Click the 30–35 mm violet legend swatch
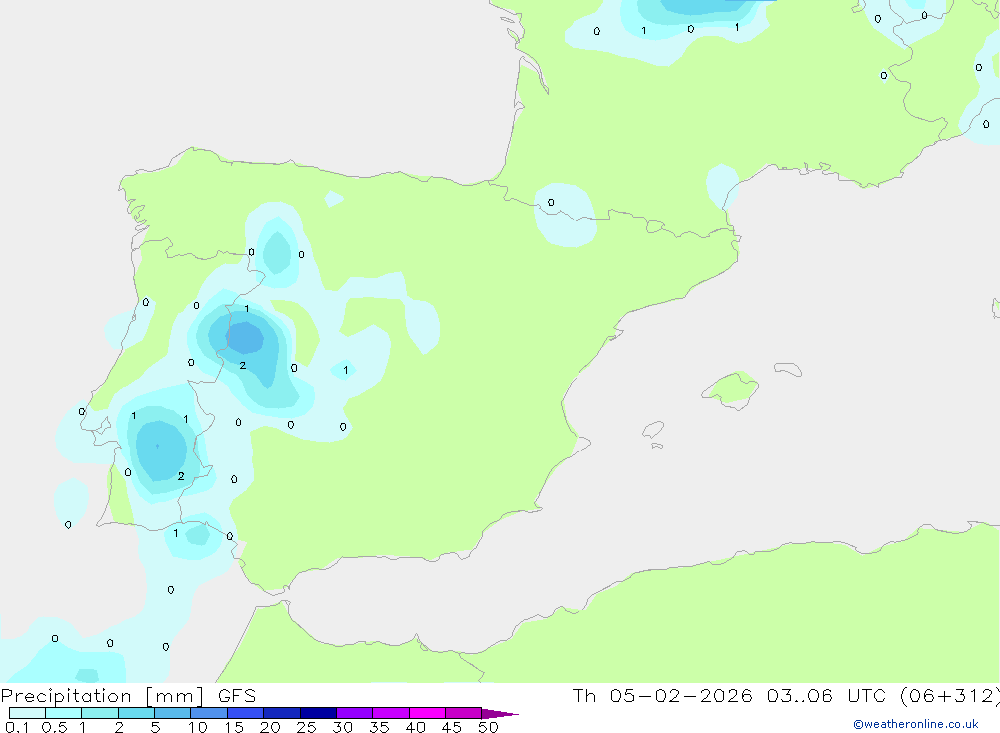Viewport: 1000px width, 733px height. click(355, 713)
